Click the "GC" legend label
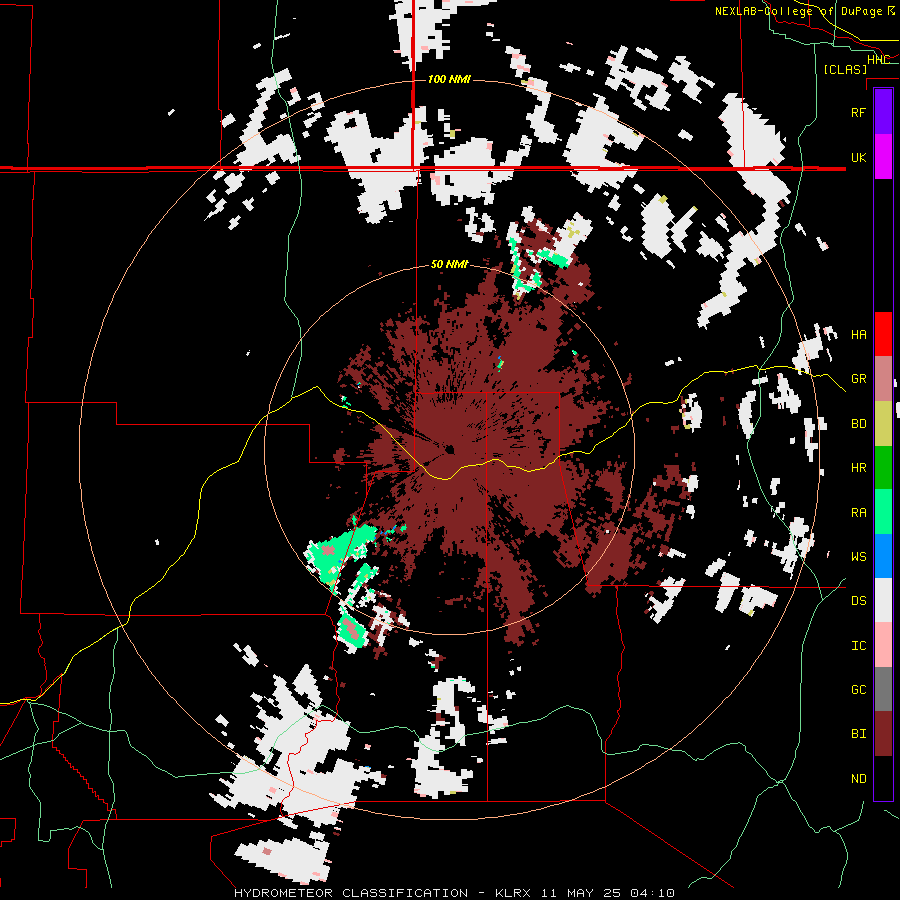900x900 pixels. pos(858,690)
